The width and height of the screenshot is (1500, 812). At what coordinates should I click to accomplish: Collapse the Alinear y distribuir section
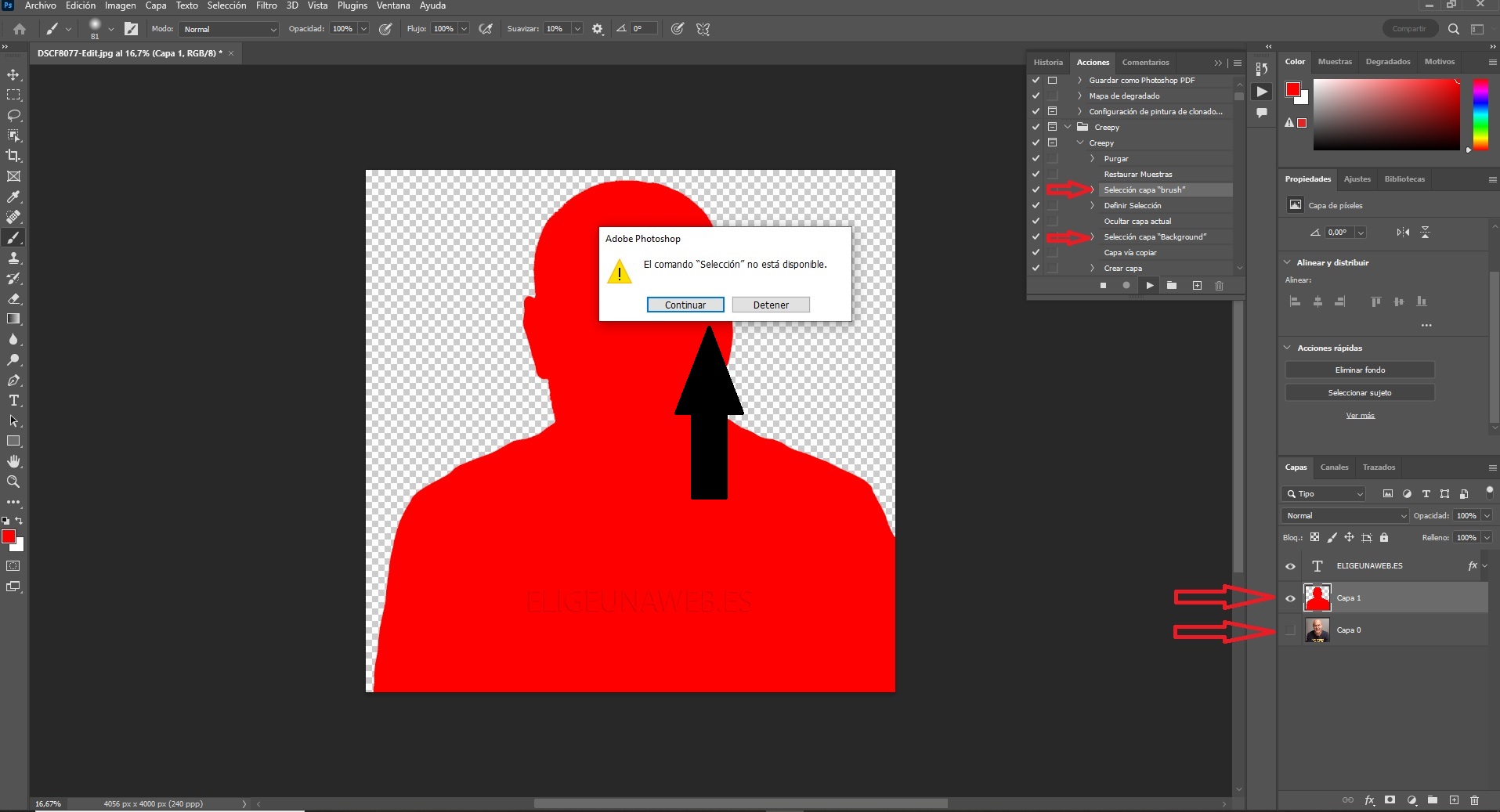[x=1287, y=262]
